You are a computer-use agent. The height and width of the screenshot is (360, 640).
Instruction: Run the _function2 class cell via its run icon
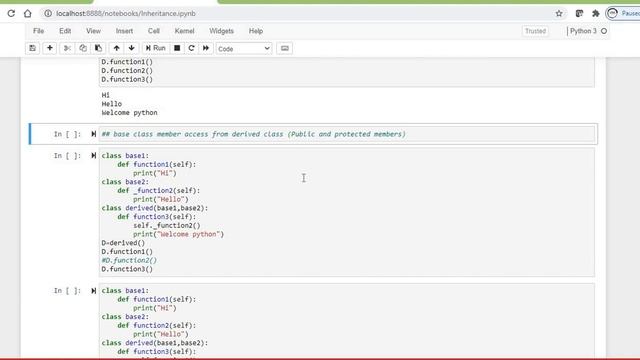(93, 156)
